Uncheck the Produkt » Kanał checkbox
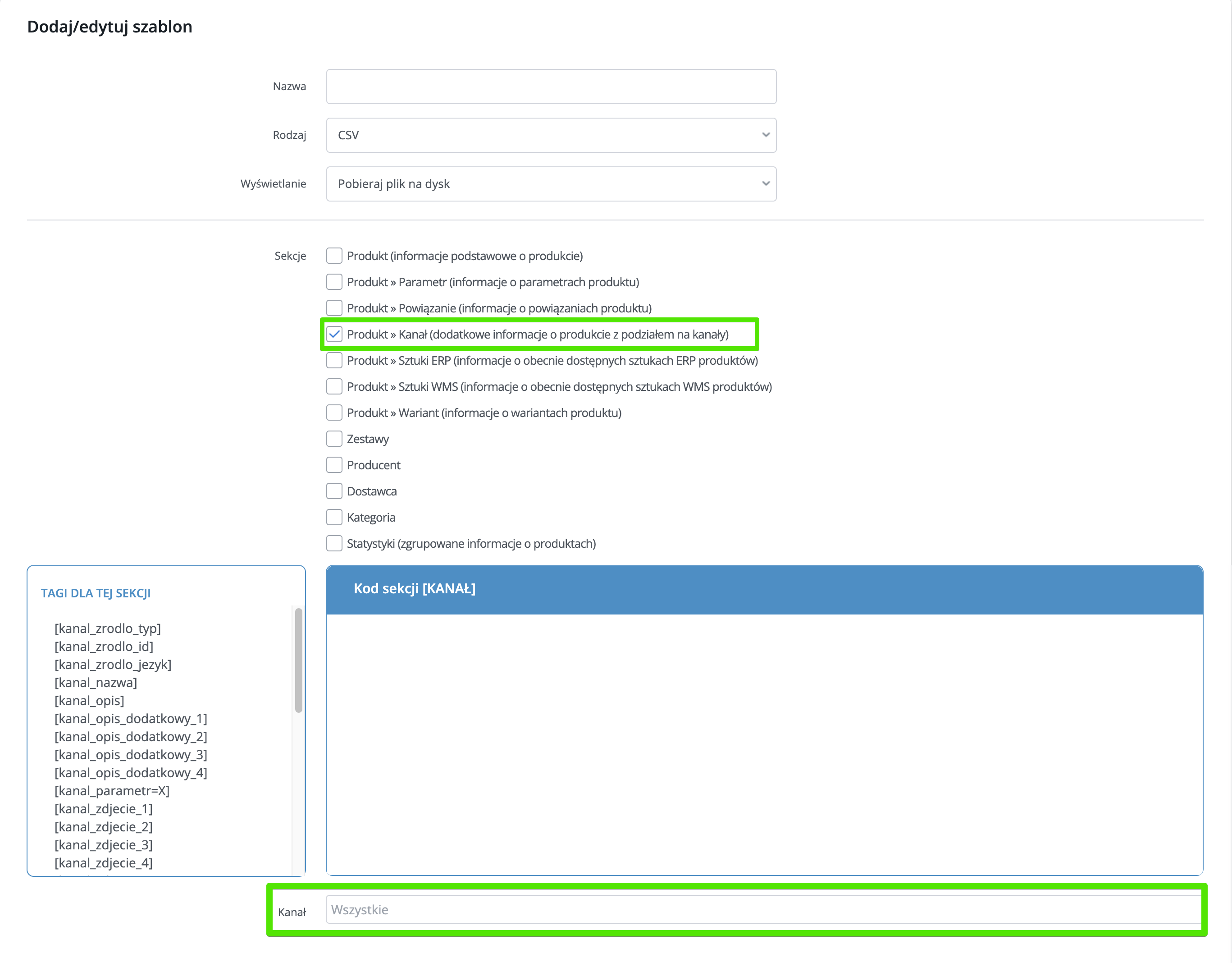This screenshot has width=1232, height=963. pyautogui.click(x=334, y=334)
